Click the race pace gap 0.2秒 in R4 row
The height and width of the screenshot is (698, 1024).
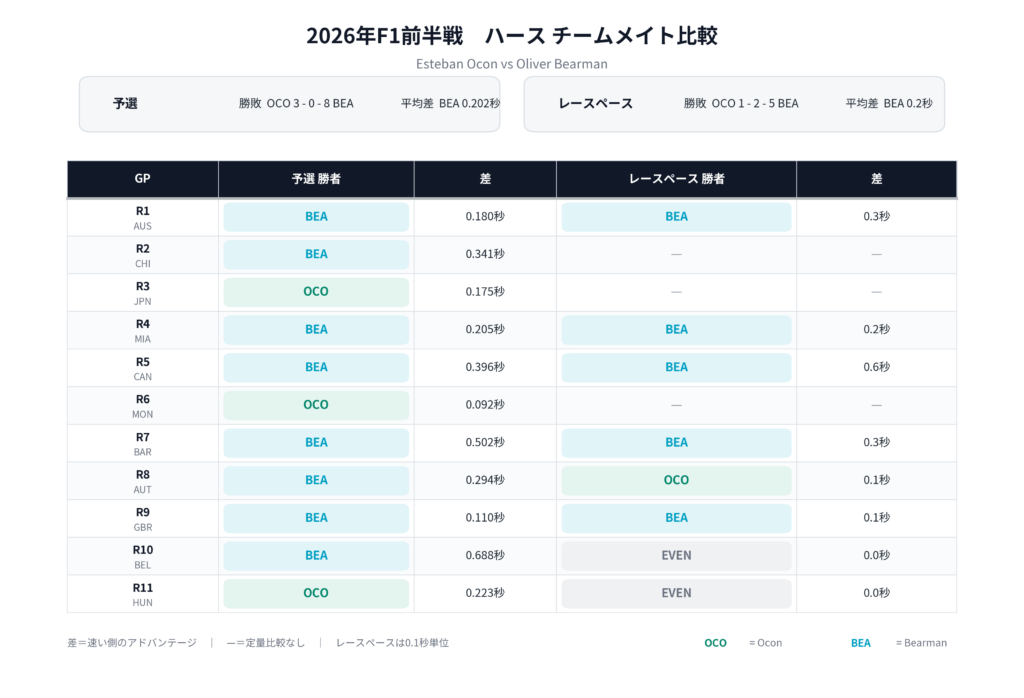876,330
